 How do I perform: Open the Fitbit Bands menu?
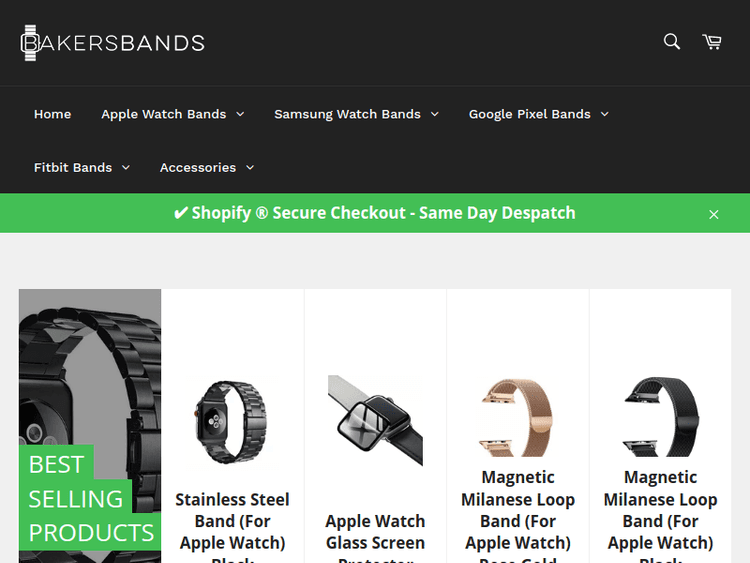[x=82, y=168]
